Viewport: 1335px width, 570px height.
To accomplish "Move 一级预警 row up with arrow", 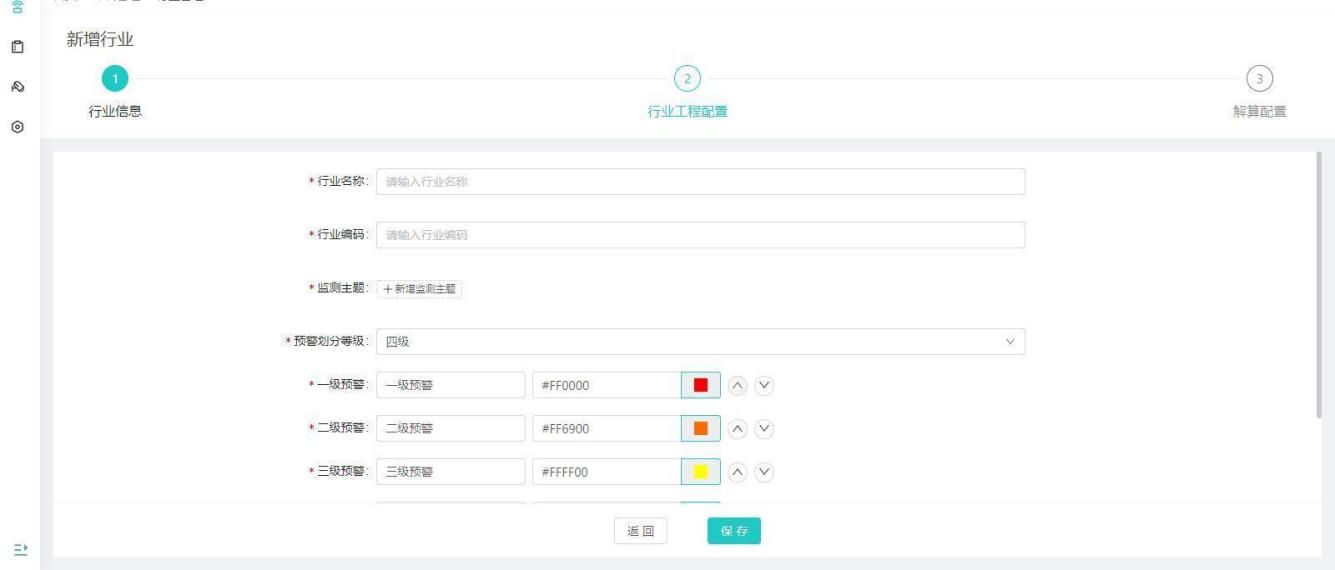I will pyautogui.click(x=737, y=386).
